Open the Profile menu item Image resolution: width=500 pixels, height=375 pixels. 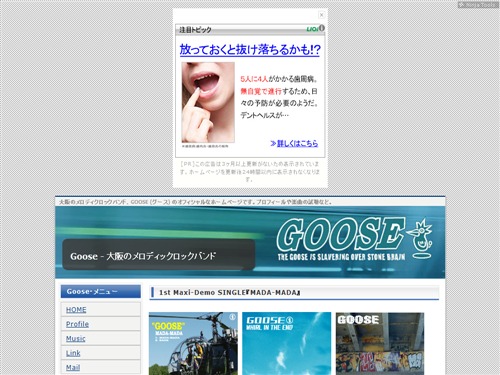[x=77, y=324]
